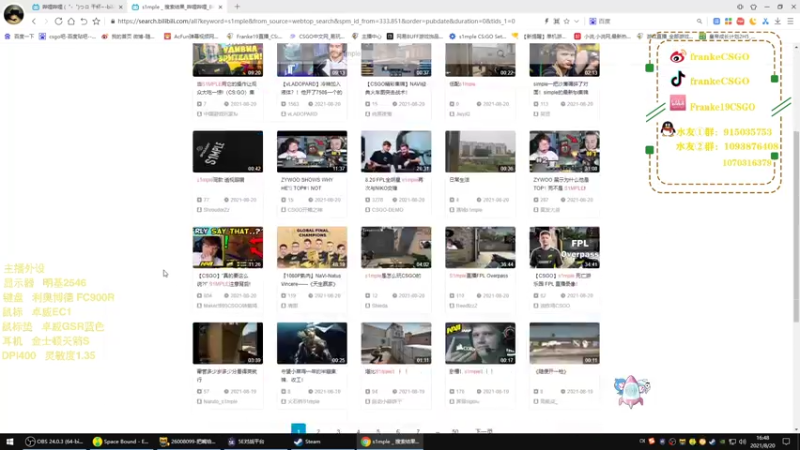Open the 百度一下 bookmark

pyautogui.click(x=18, y=36)
